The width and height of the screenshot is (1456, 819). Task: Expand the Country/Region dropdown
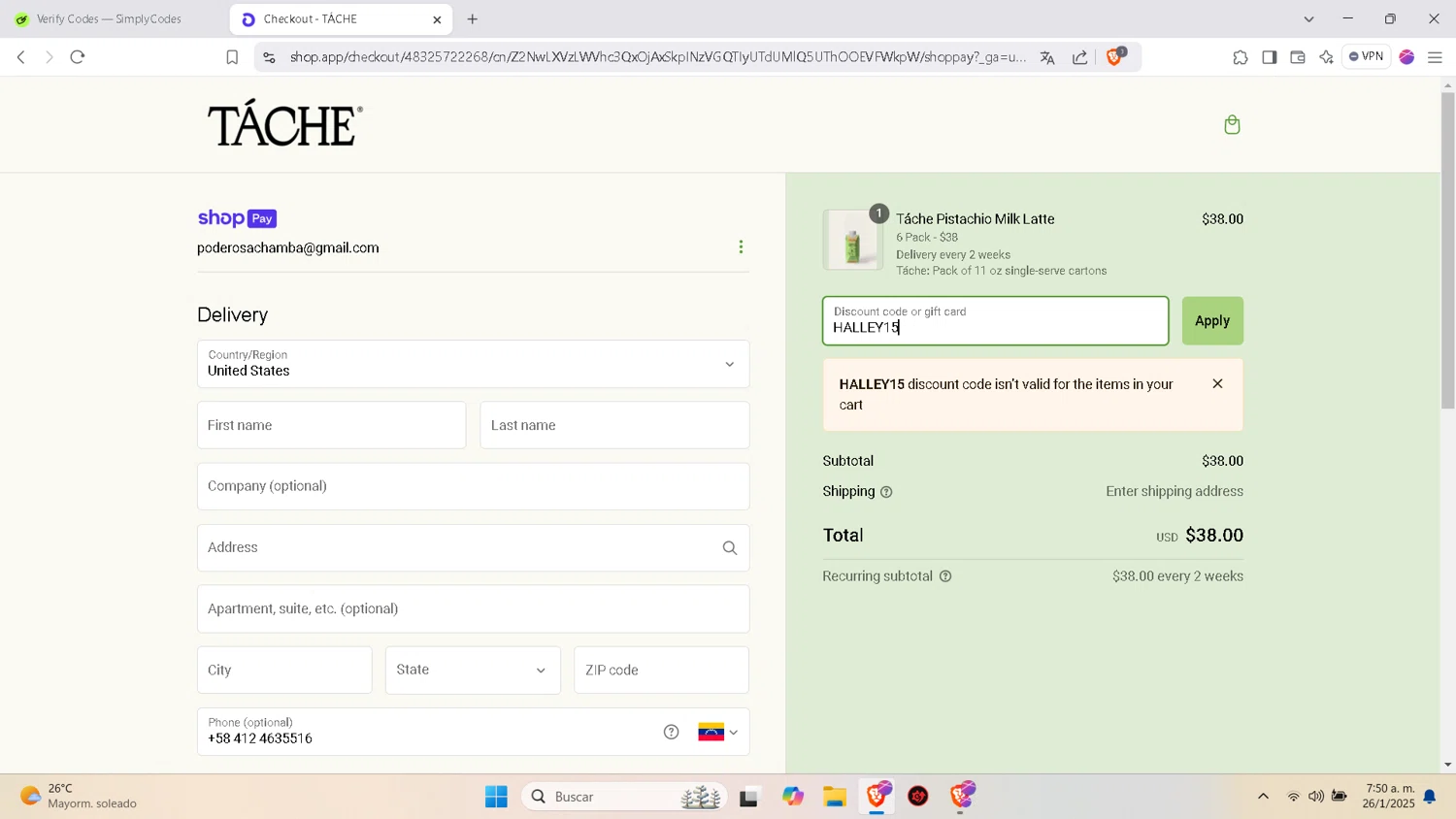473,364
